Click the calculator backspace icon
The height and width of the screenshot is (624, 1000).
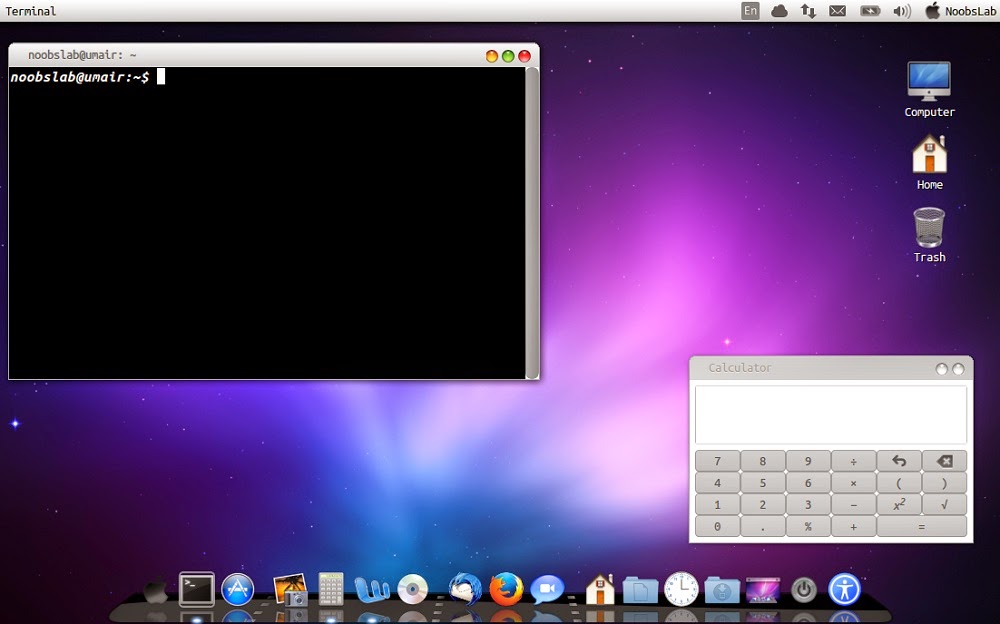pyautogui.click(x=944, y=461)
